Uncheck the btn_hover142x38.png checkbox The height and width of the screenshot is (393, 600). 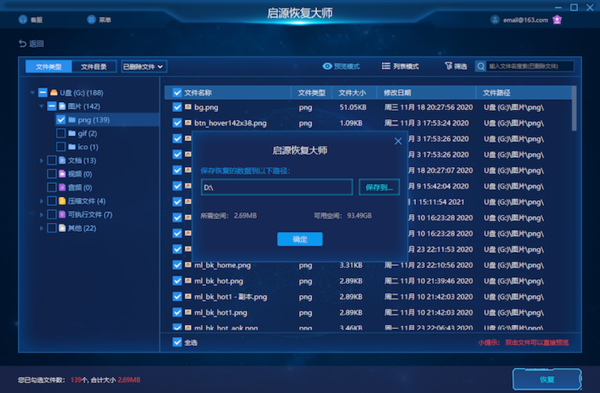click(177, 123)
